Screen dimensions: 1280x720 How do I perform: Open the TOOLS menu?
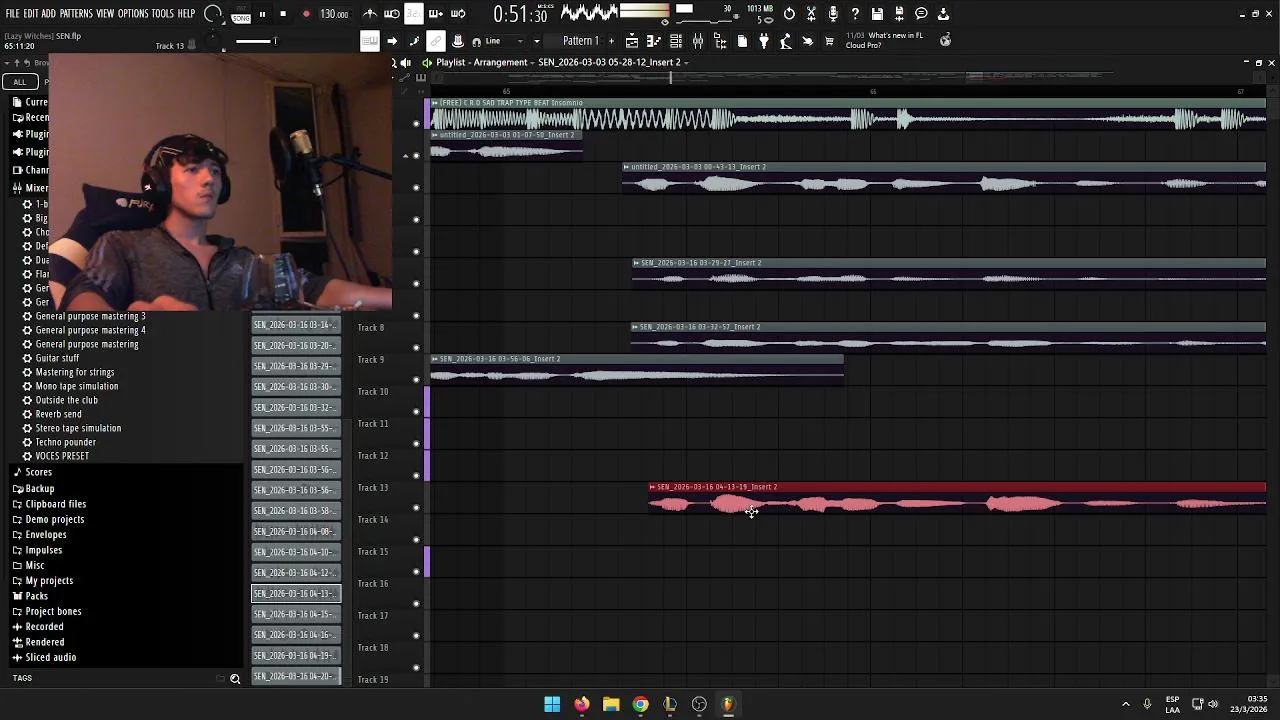[163, 14]
